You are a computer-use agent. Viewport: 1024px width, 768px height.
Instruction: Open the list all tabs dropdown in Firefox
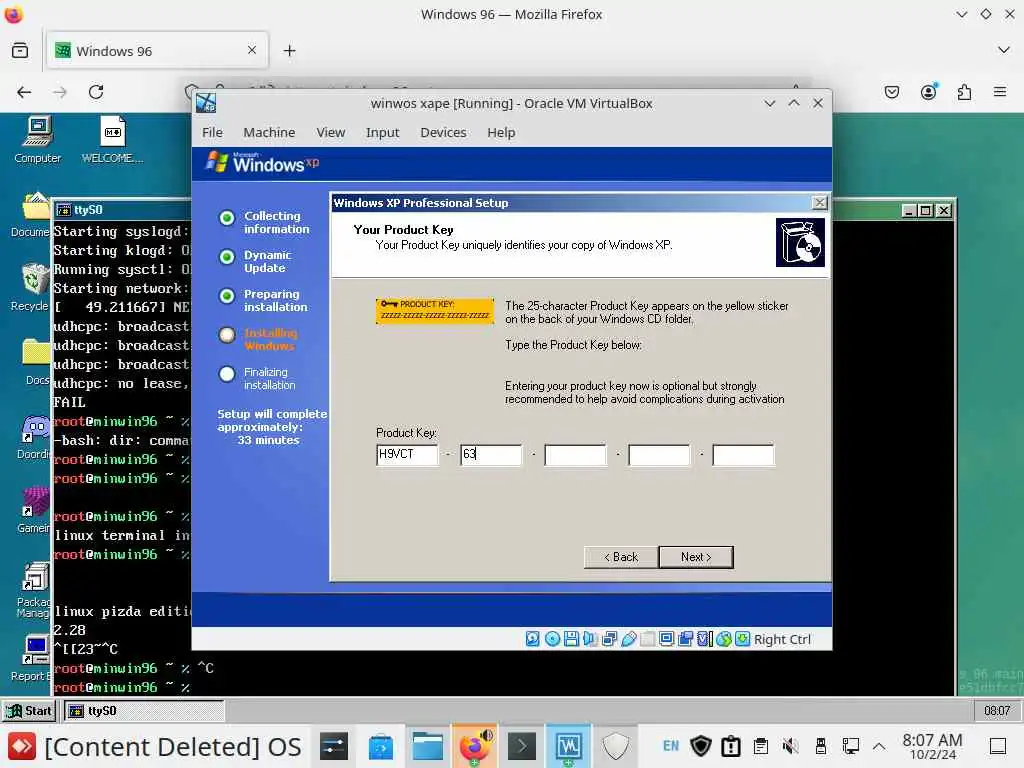pos(1004,50)
